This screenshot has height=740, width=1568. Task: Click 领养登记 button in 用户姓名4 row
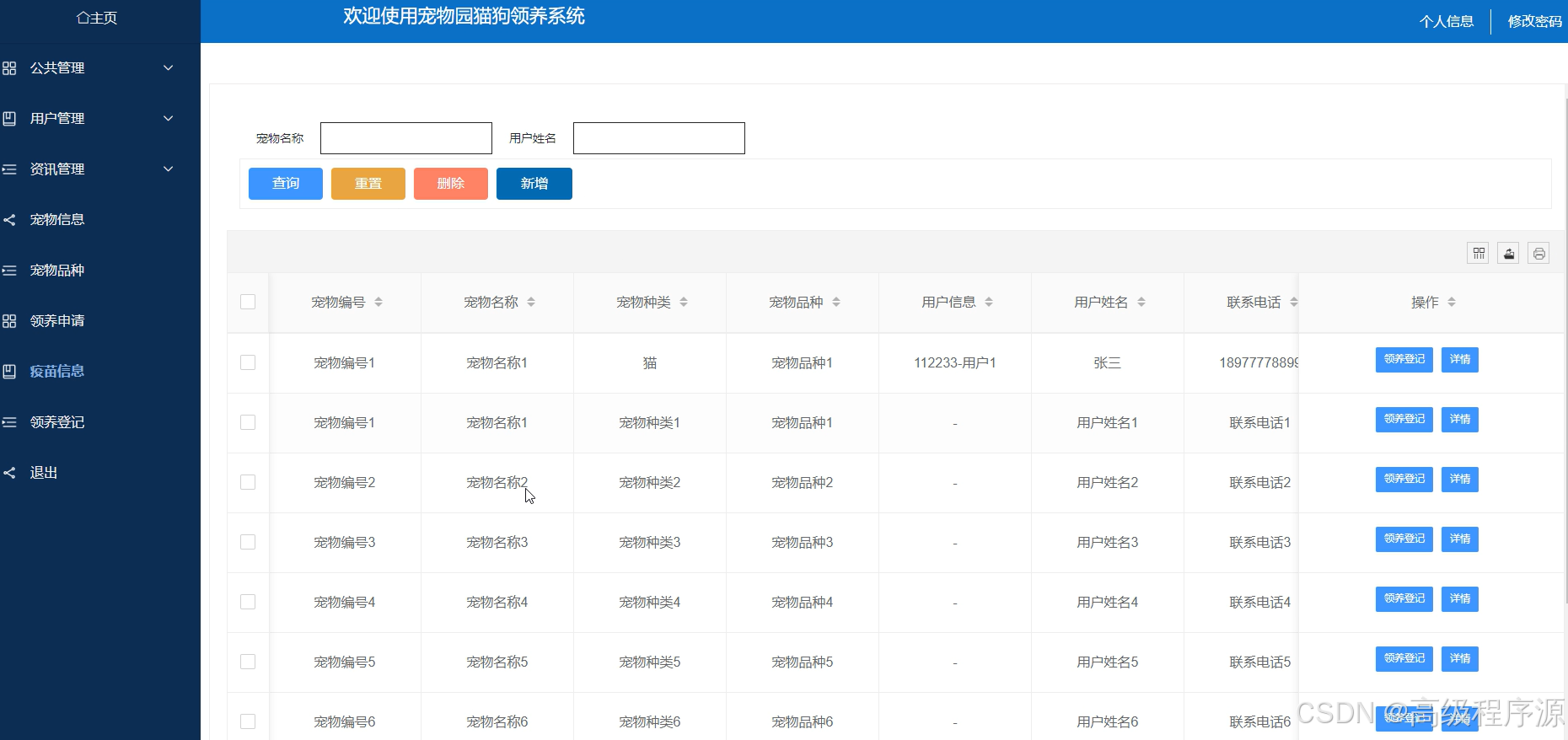pos(1404,599)
